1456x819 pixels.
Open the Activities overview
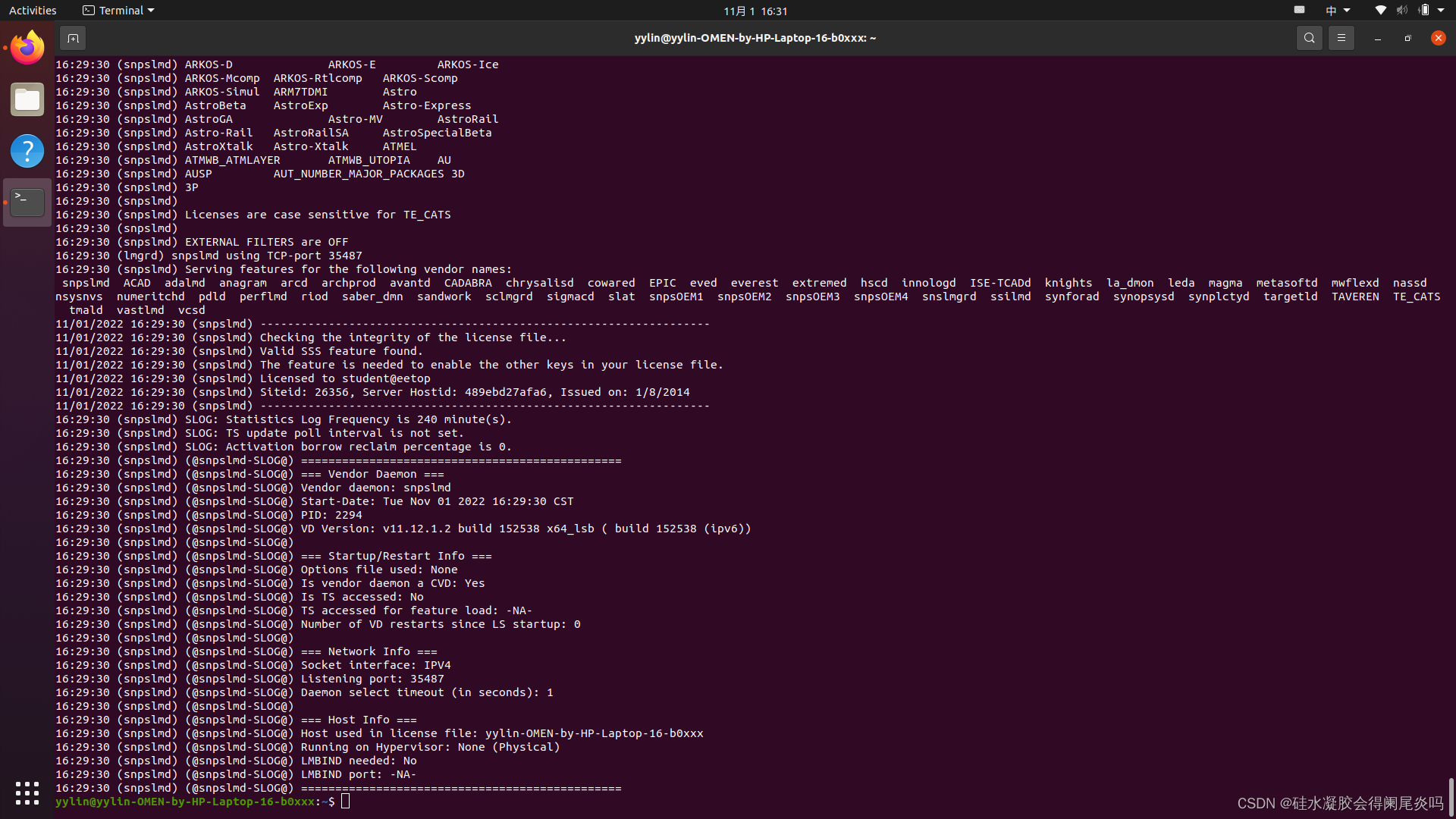(33, 11)
